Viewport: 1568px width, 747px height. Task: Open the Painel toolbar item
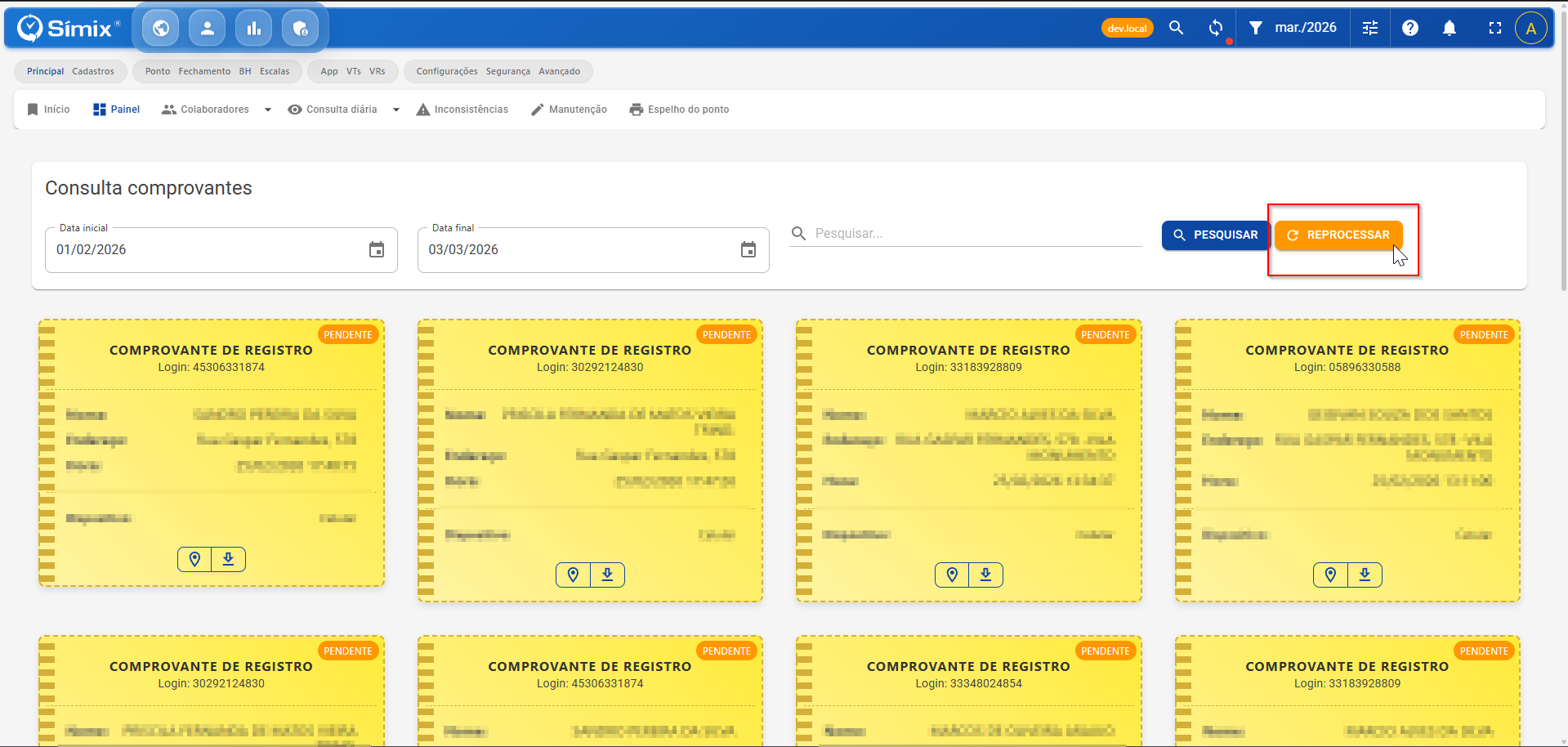coord(116,110)
